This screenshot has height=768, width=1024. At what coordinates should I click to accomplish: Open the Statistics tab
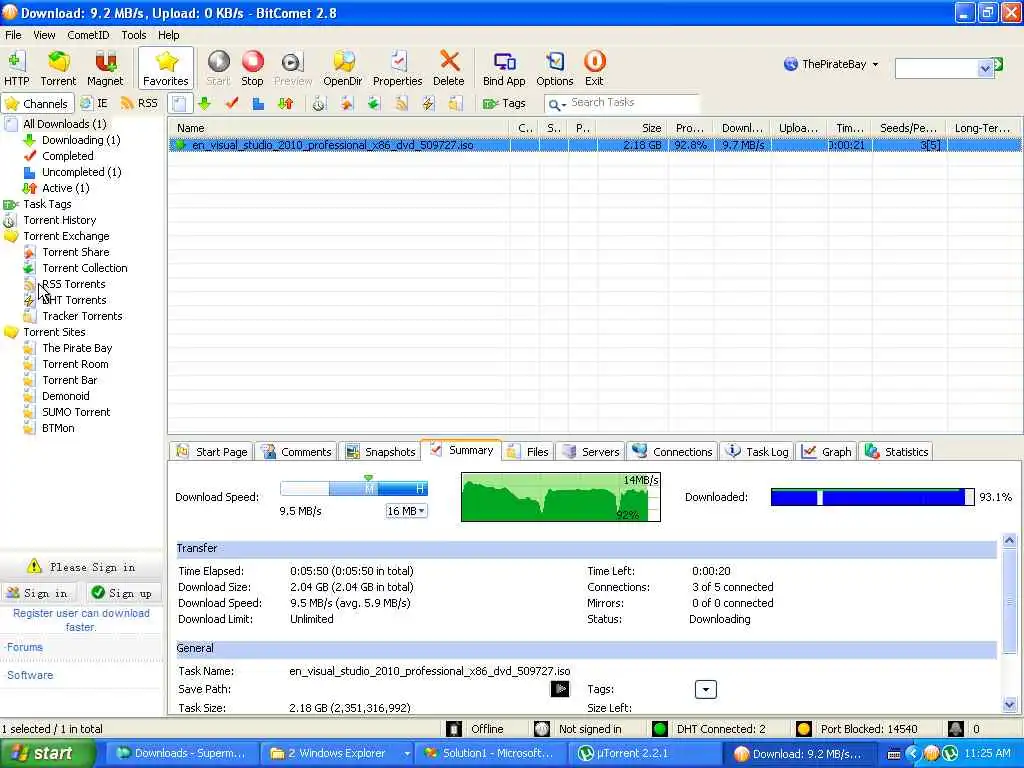click(897, 451)
